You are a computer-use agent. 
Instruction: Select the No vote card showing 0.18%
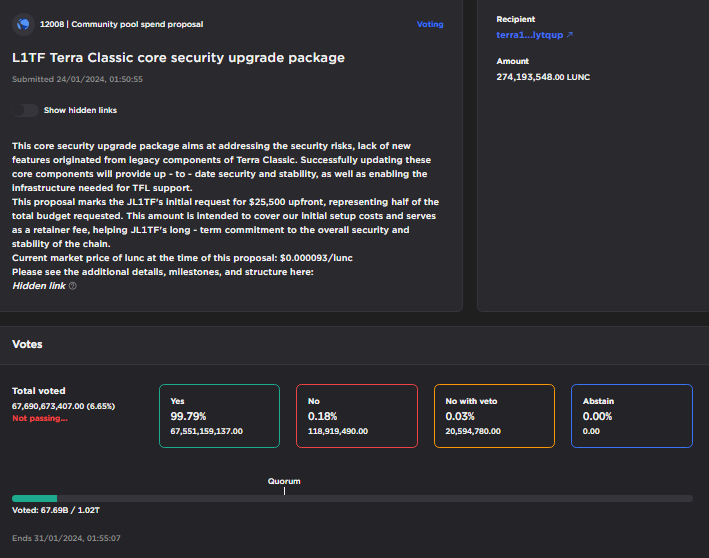click(x=357, y=416)
